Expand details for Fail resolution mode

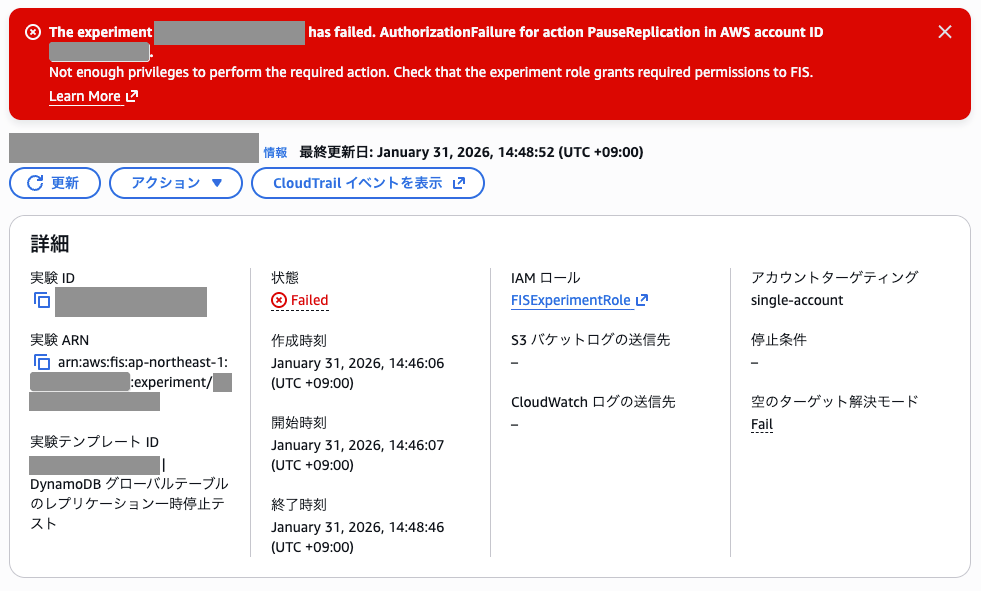764,423
